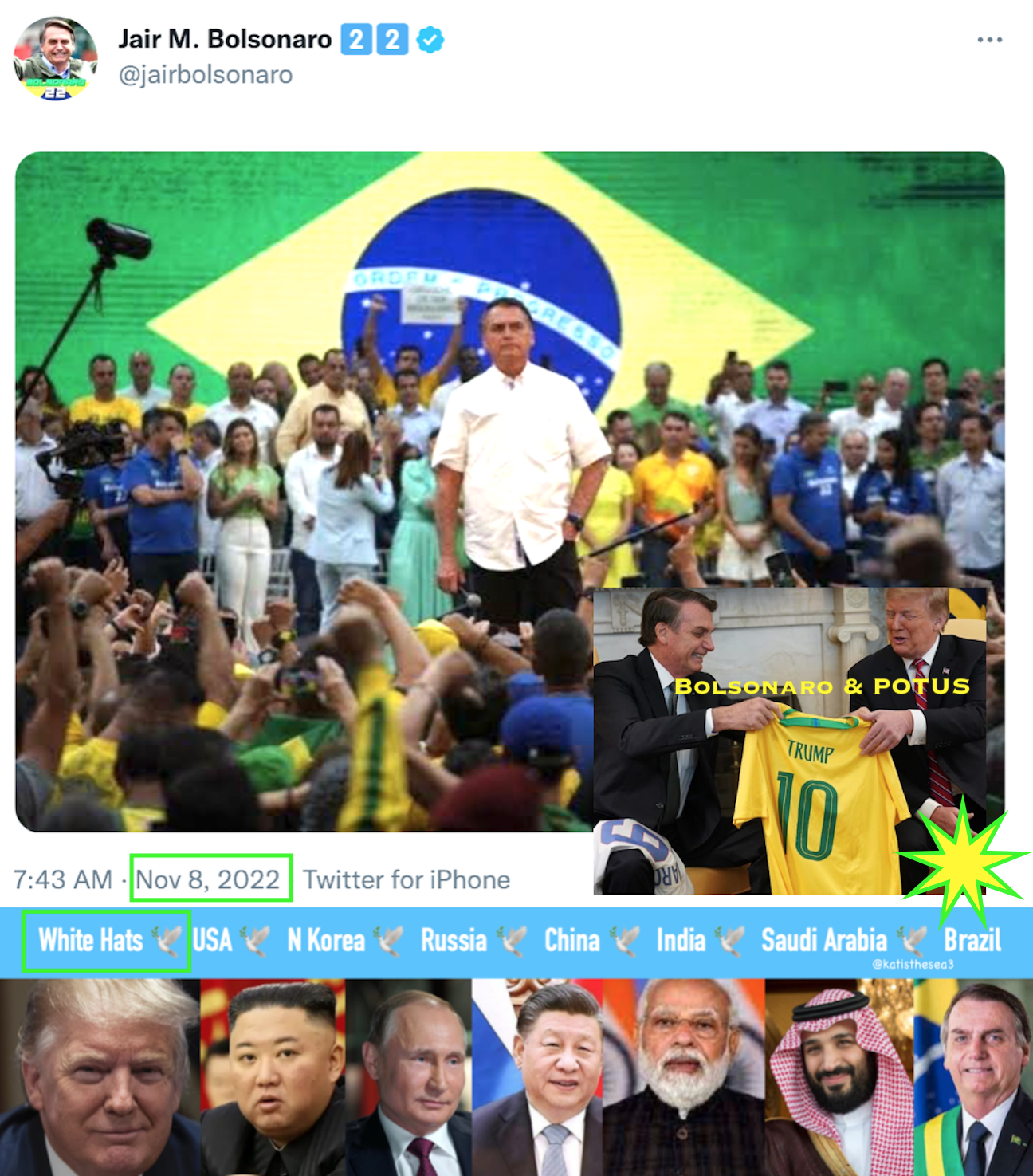Click the Nov 8, 2022 date link
This screenshot has width=1033, height=1176.
coord(207,879)
